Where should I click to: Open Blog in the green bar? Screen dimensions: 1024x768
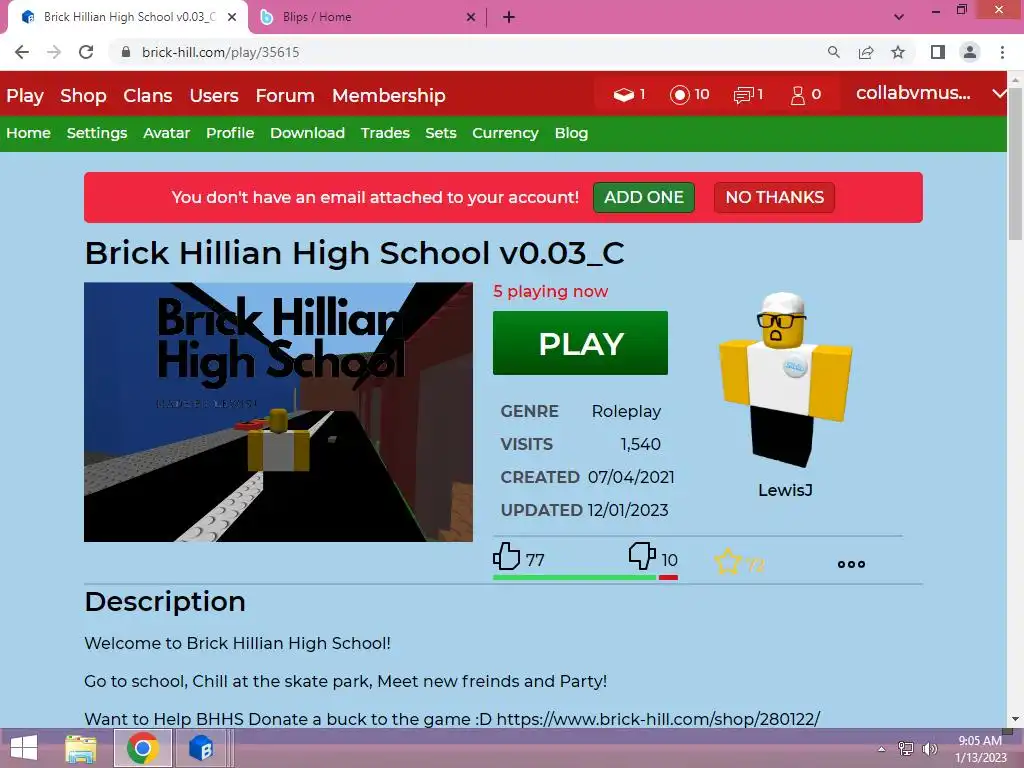[x=571, y=133]
